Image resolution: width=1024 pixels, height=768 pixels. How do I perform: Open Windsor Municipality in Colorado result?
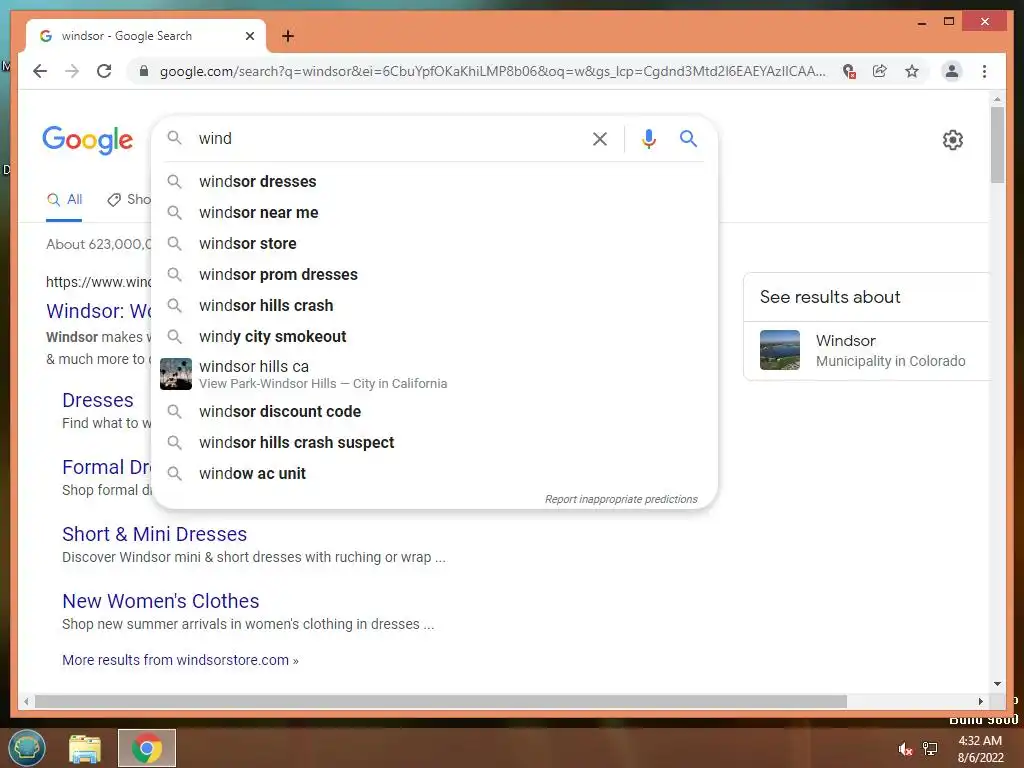866,351
